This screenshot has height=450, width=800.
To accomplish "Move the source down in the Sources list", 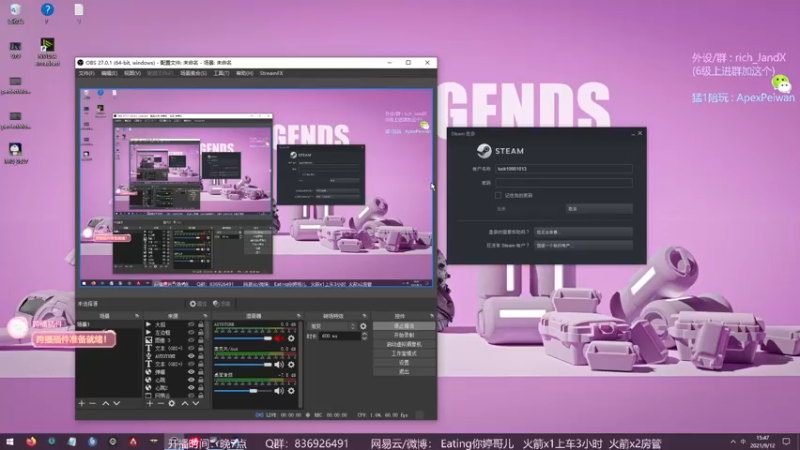I will [x=195, y=403].
